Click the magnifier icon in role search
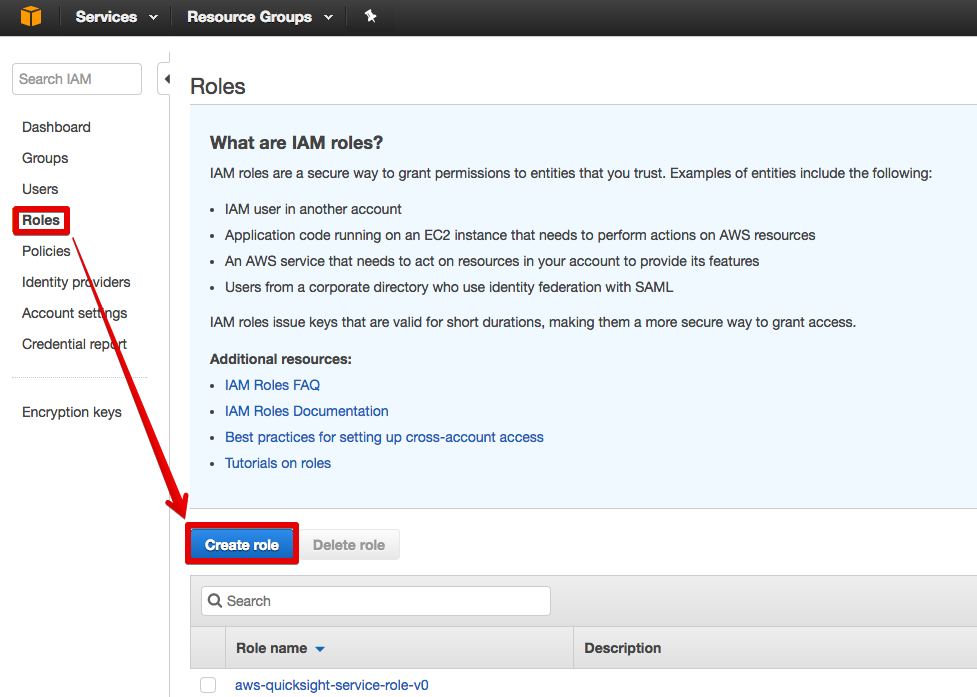The height and width of the screenshot is (697, 977). [215, 600]
